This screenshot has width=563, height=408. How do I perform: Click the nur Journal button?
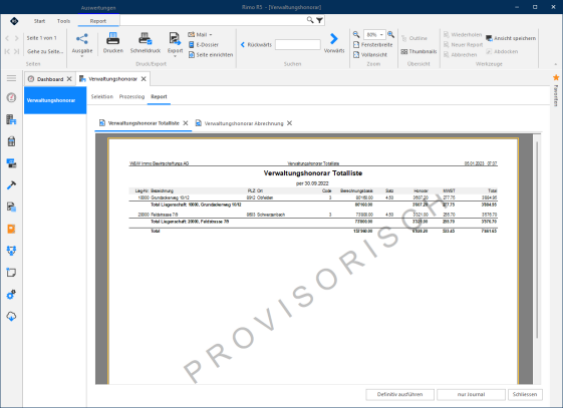pos(471,394)
